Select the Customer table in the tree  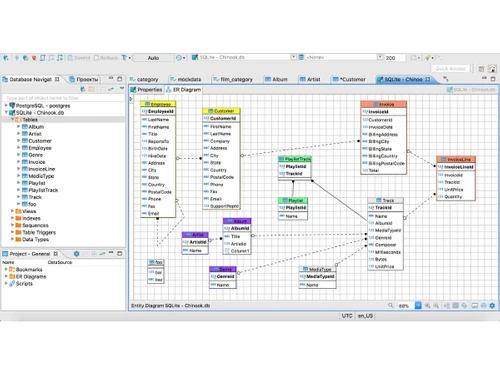coord(40,141)
